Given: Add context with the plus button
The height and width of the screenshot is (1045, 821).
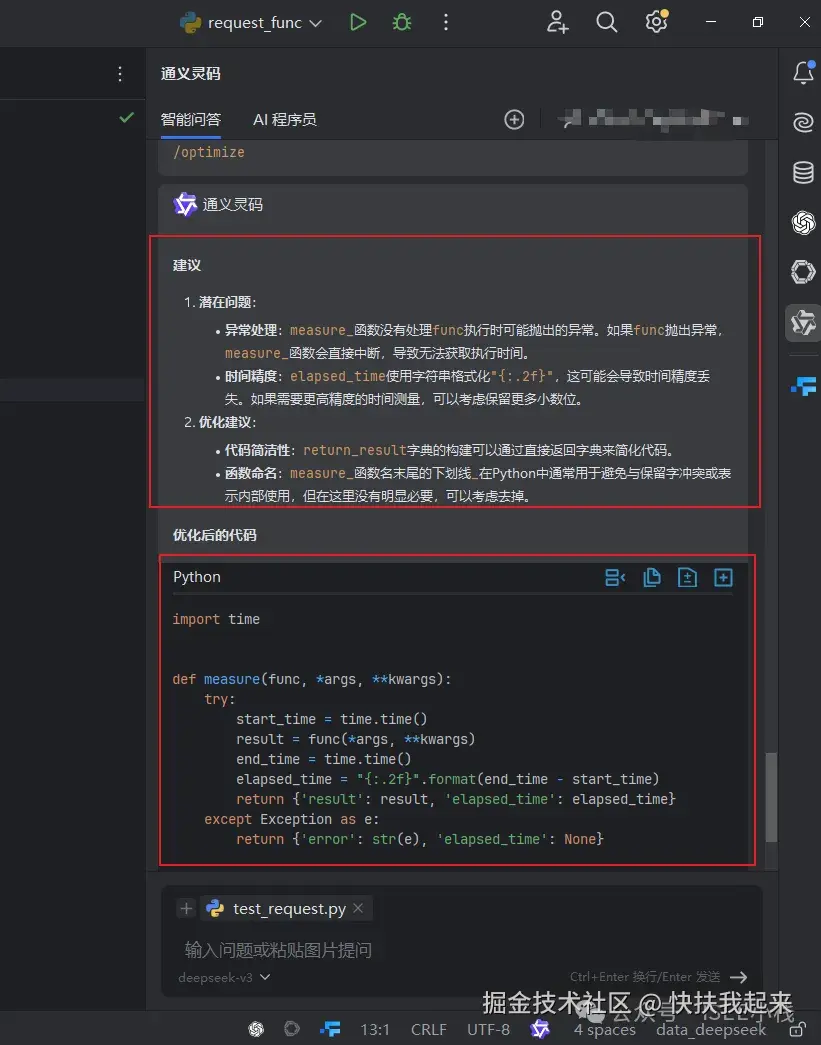Looking at the screenshot, I should pyautogui.click(x=186, y=908).
